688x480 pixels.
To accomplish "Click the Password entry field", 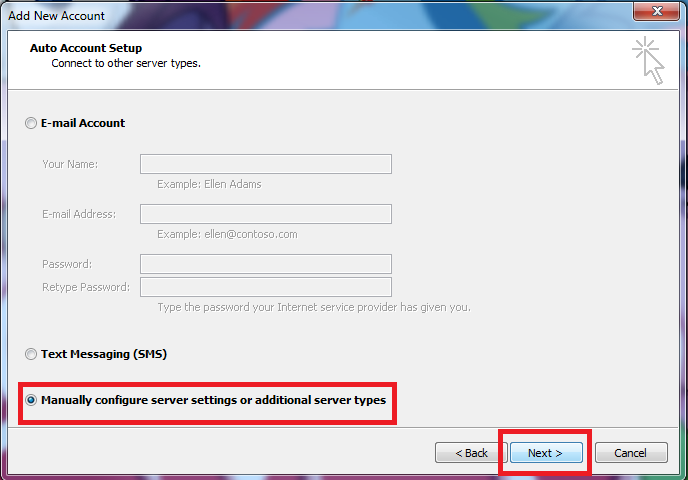I will (x=265, y=264).
